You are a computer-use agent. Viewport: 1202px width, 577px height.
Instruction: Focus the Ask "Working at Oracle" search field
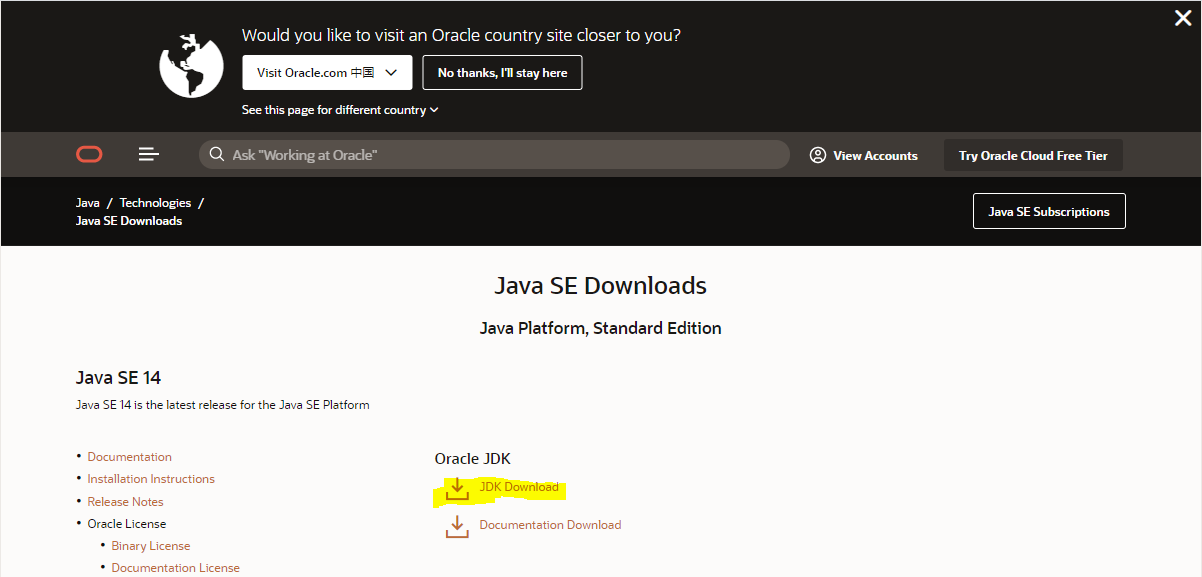tap(494, 155)
